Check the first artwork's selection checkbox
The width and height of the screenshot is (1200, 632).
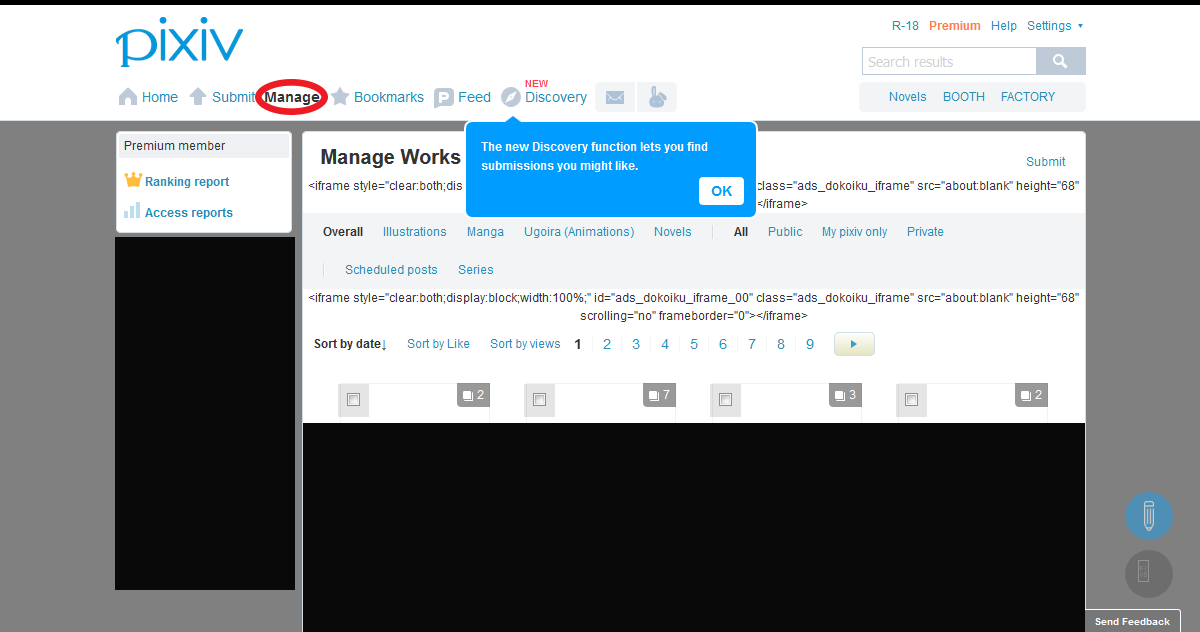[353, 399]
